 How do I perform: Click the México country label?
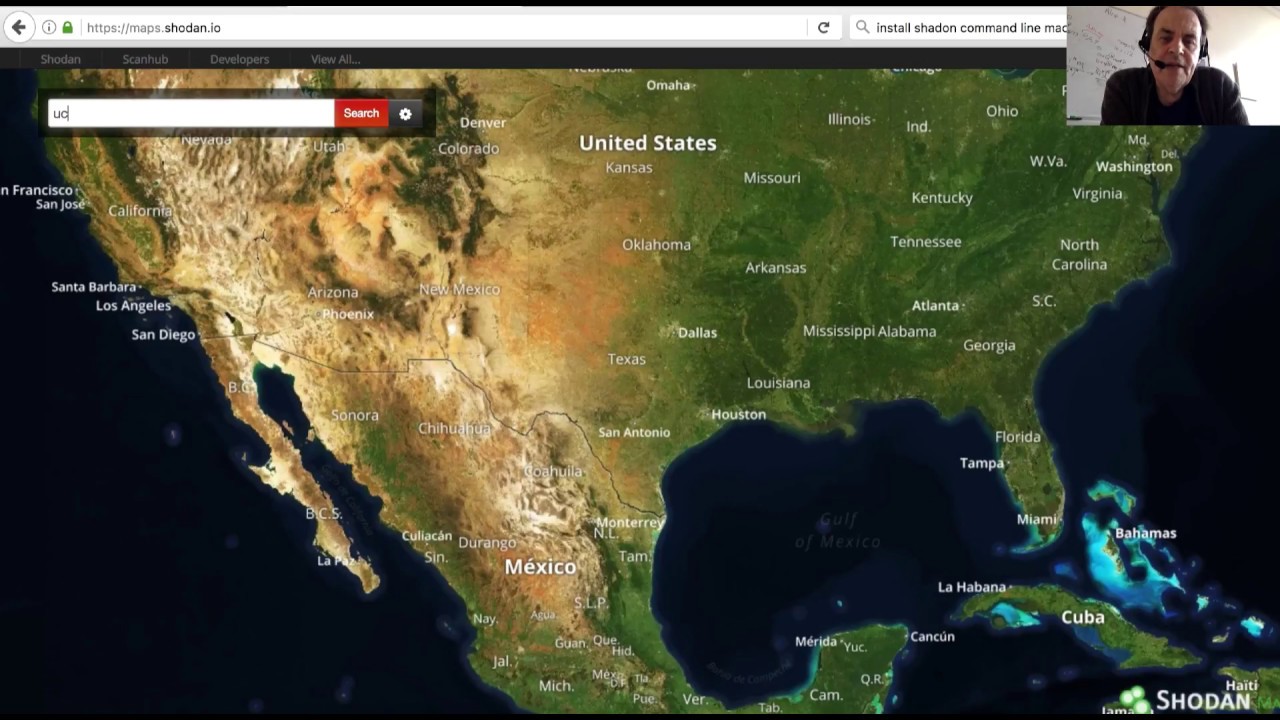(540, 567)
